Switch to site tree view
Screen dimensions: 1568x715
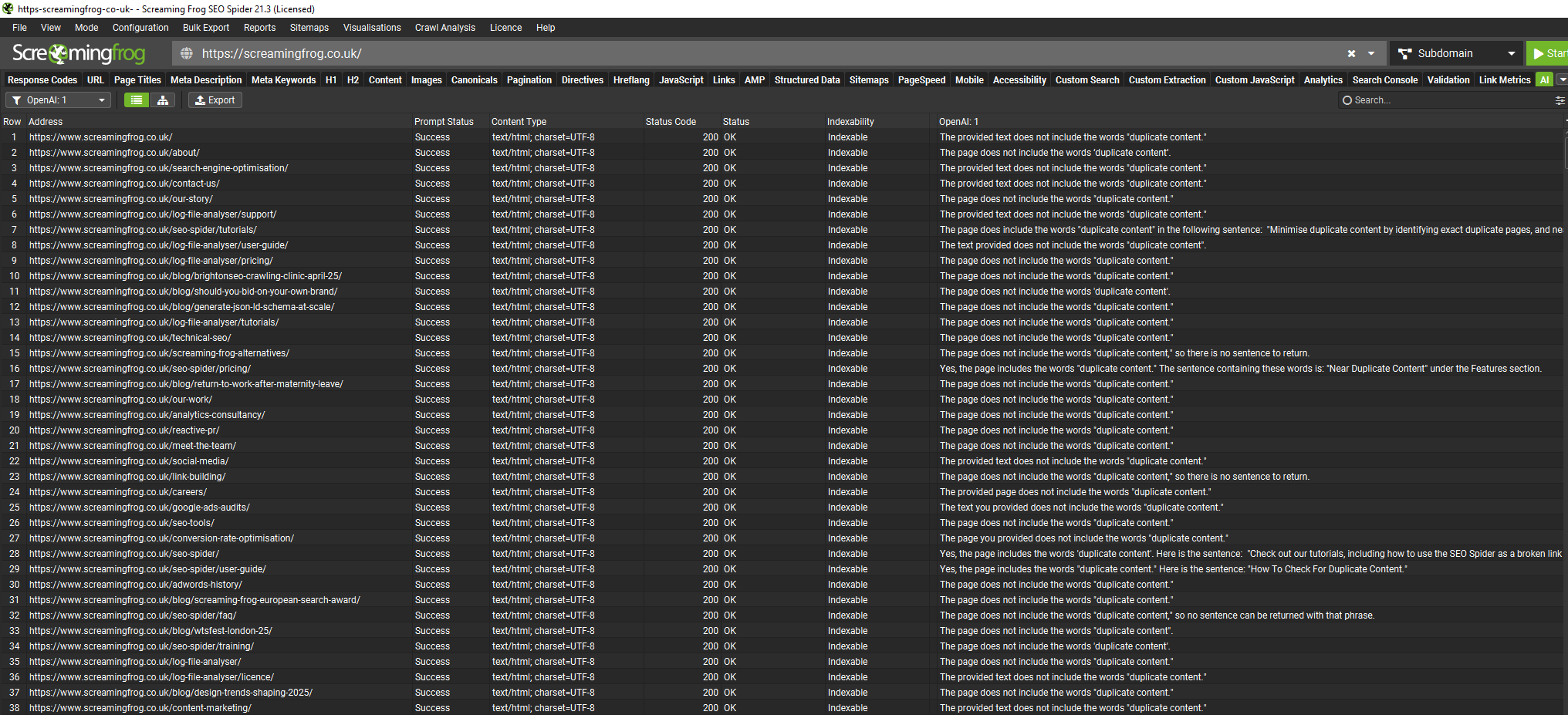pos(163,100)
